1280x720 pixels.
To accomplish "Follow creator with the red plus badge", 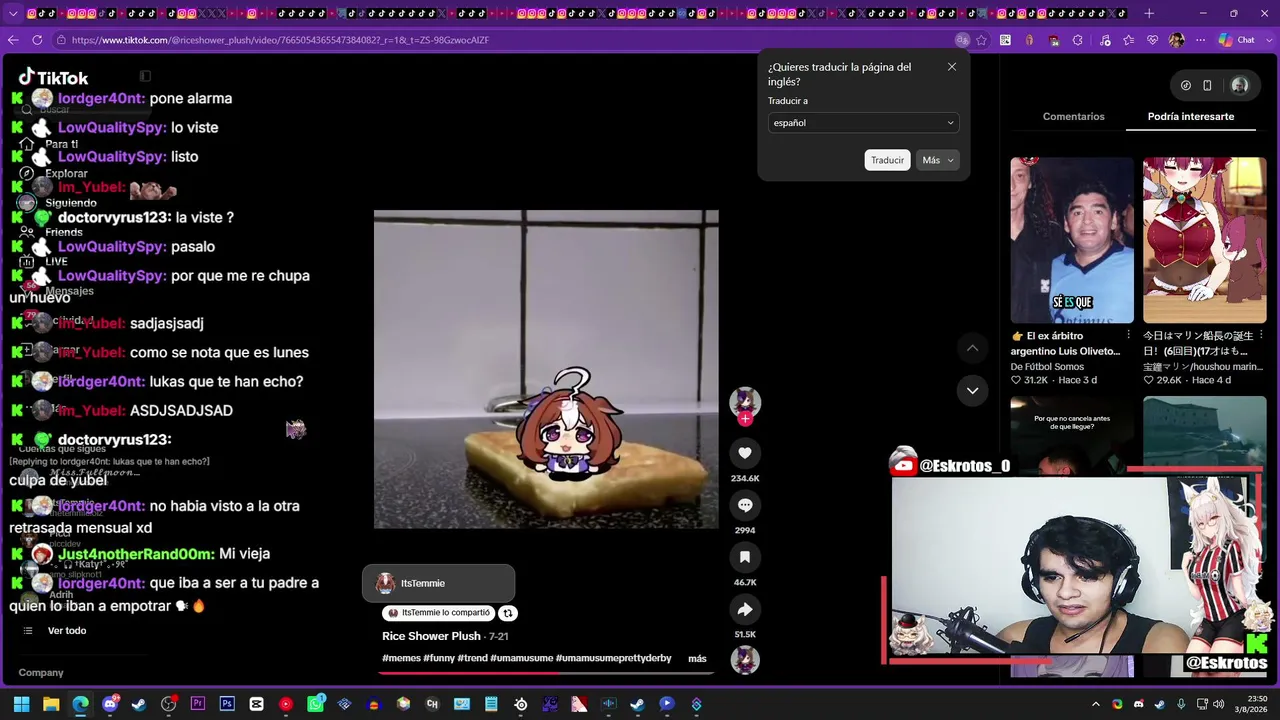I will (x=745, y=419).
